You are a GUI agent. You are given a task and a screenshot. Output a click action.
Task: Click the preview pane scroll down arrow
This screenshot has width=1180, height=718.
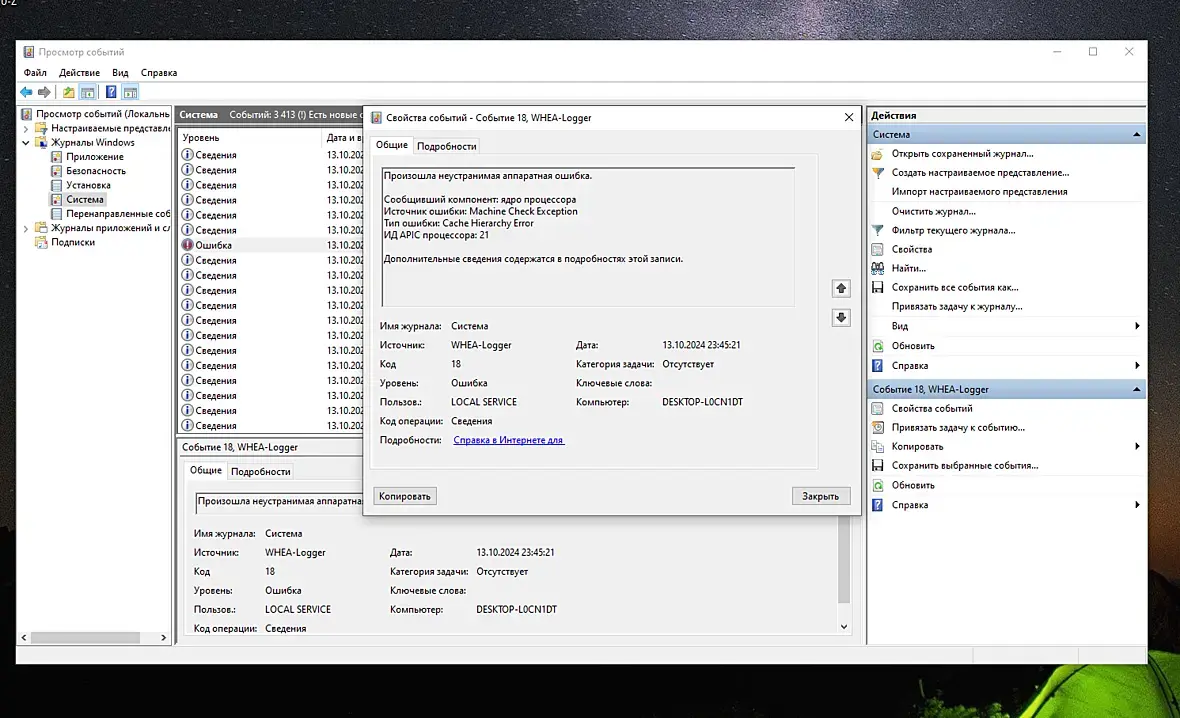point(844,627)
